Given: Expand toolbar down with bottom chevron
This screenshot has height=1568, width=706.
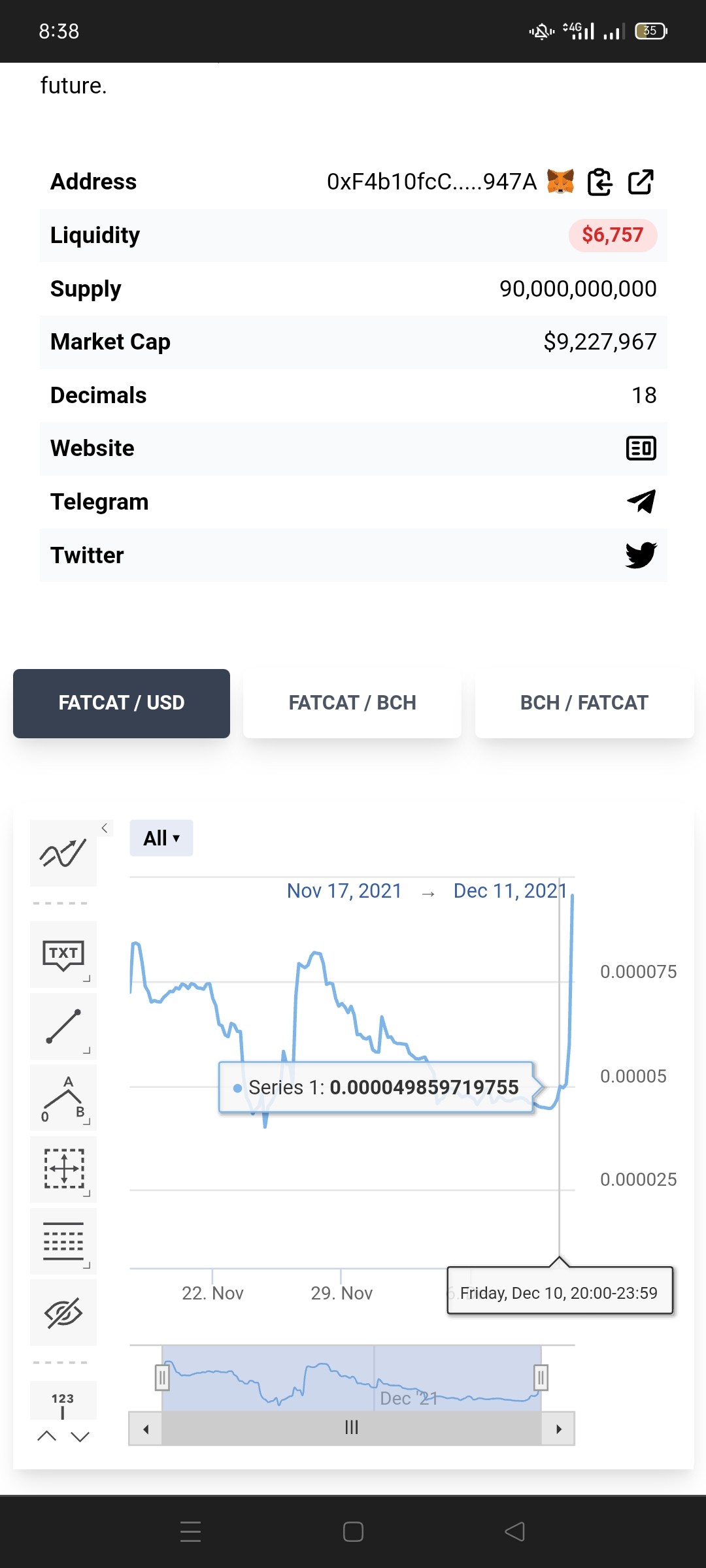Looking at the screenshot, I should 80,1437.
